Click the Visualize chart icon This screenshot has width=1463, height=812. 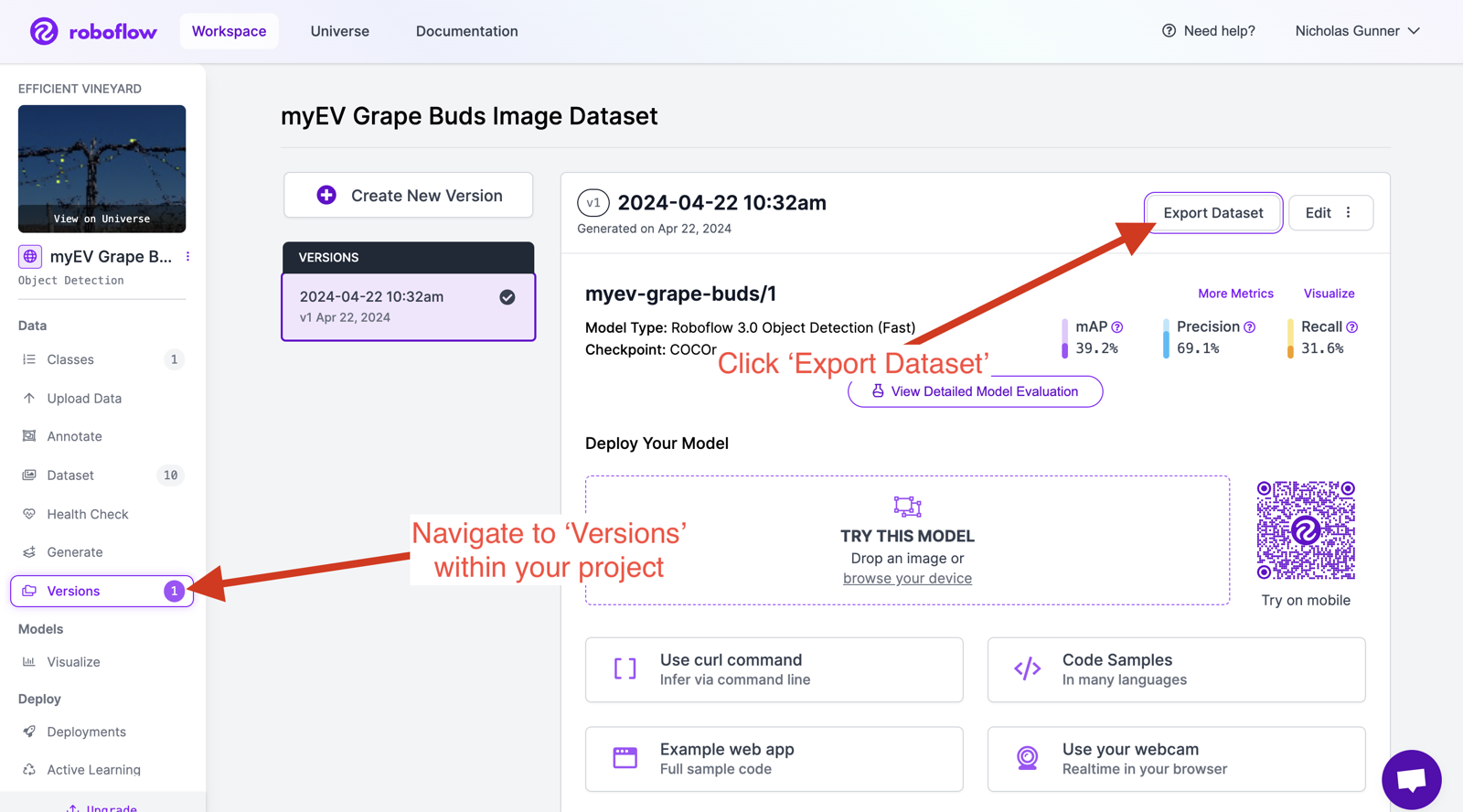click(x=29, y=662)
